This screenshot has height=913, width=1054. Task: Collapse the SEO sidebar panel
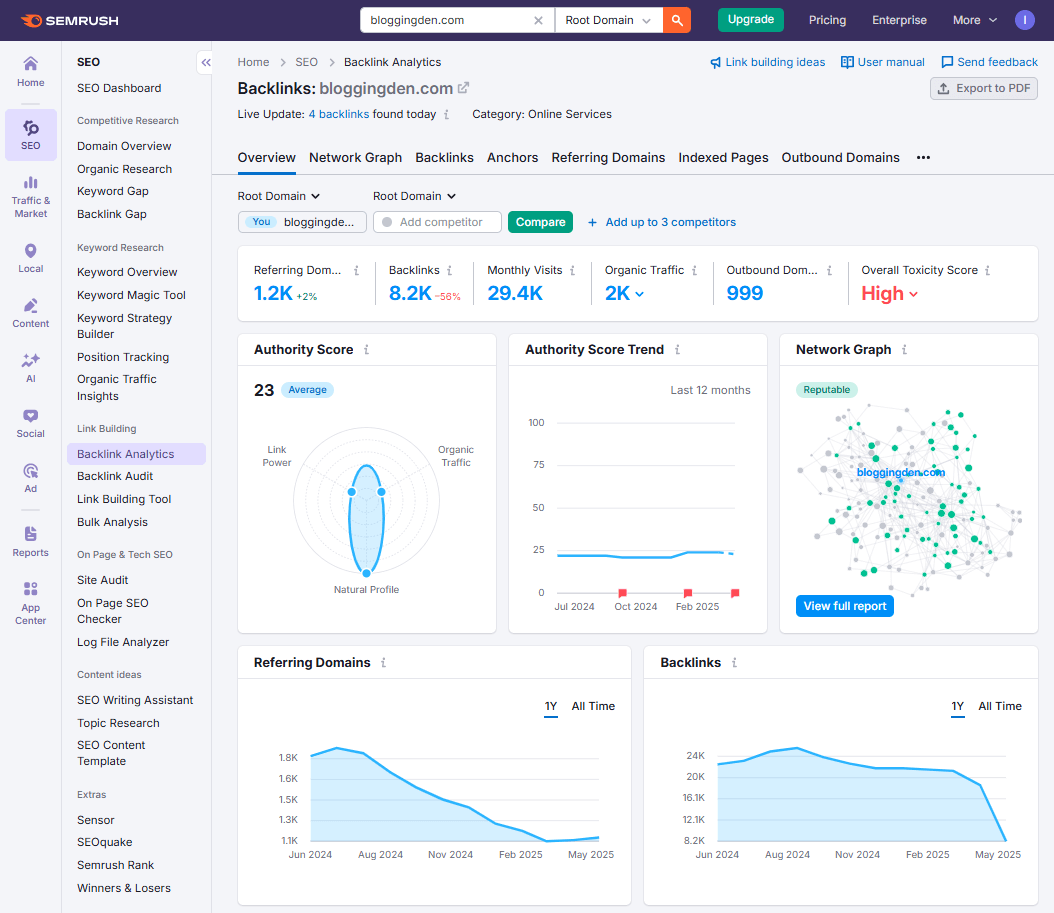coord(205,62)
